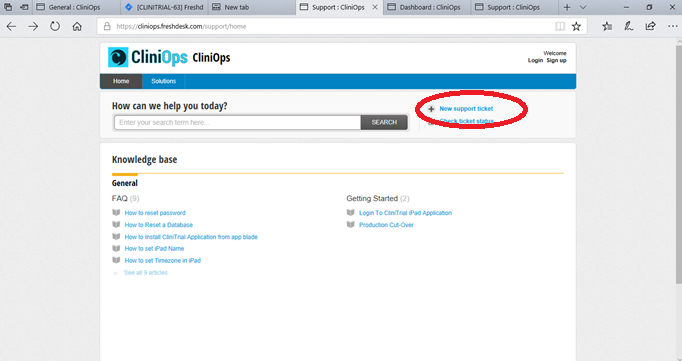Click book icon beside Login To CliniTrial iPad Application
This screenshot has height=361, width=682.
click(x=351, y=213)
